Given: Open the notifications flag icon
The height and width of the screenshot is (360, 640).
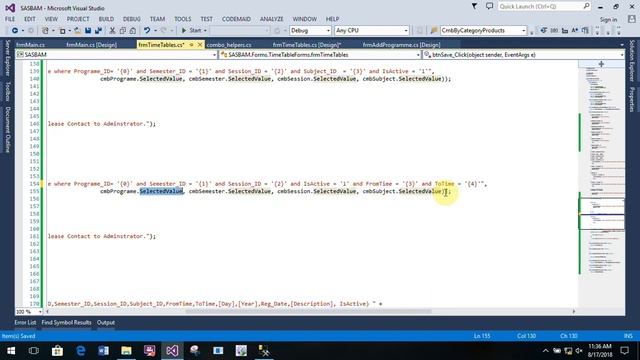Looking at the screenshot, I should [x=474, y=7].
